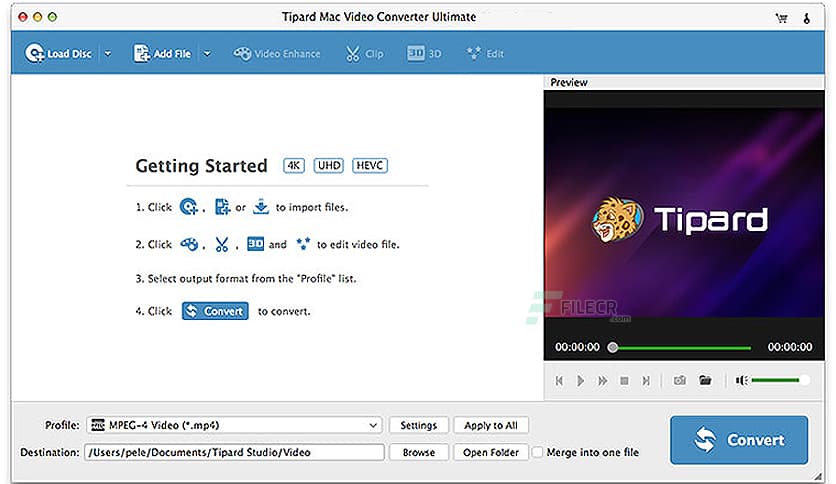Click the Destination path input field
The height and width of the screenshot is (484, 836).
tap(234, 452)
